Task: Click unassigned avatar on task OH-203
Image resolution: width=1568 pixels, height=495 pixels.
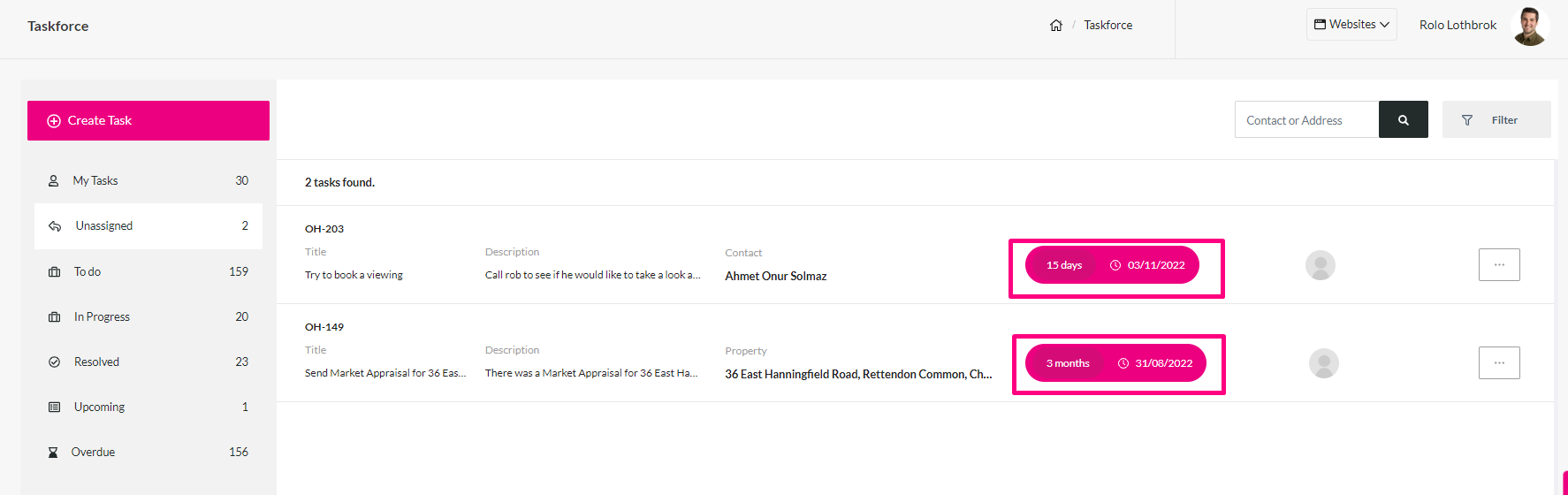Action: [1321, 265]
